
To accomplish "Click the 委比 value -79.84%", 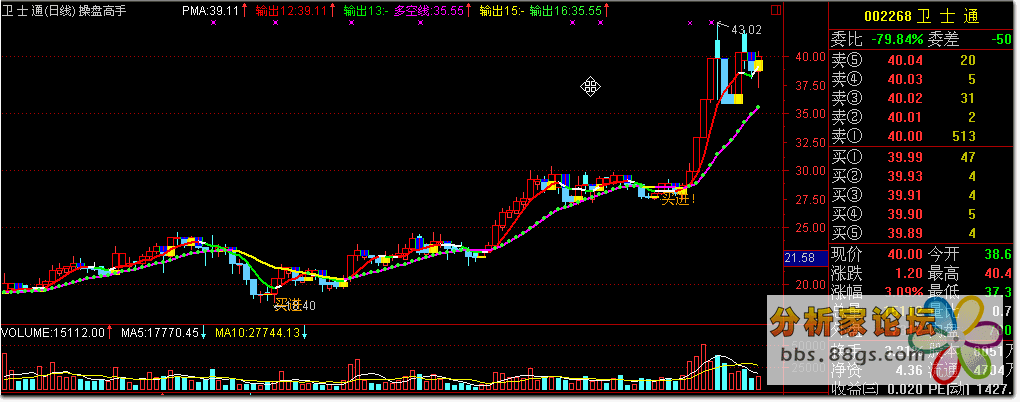I will coord(895,40).
